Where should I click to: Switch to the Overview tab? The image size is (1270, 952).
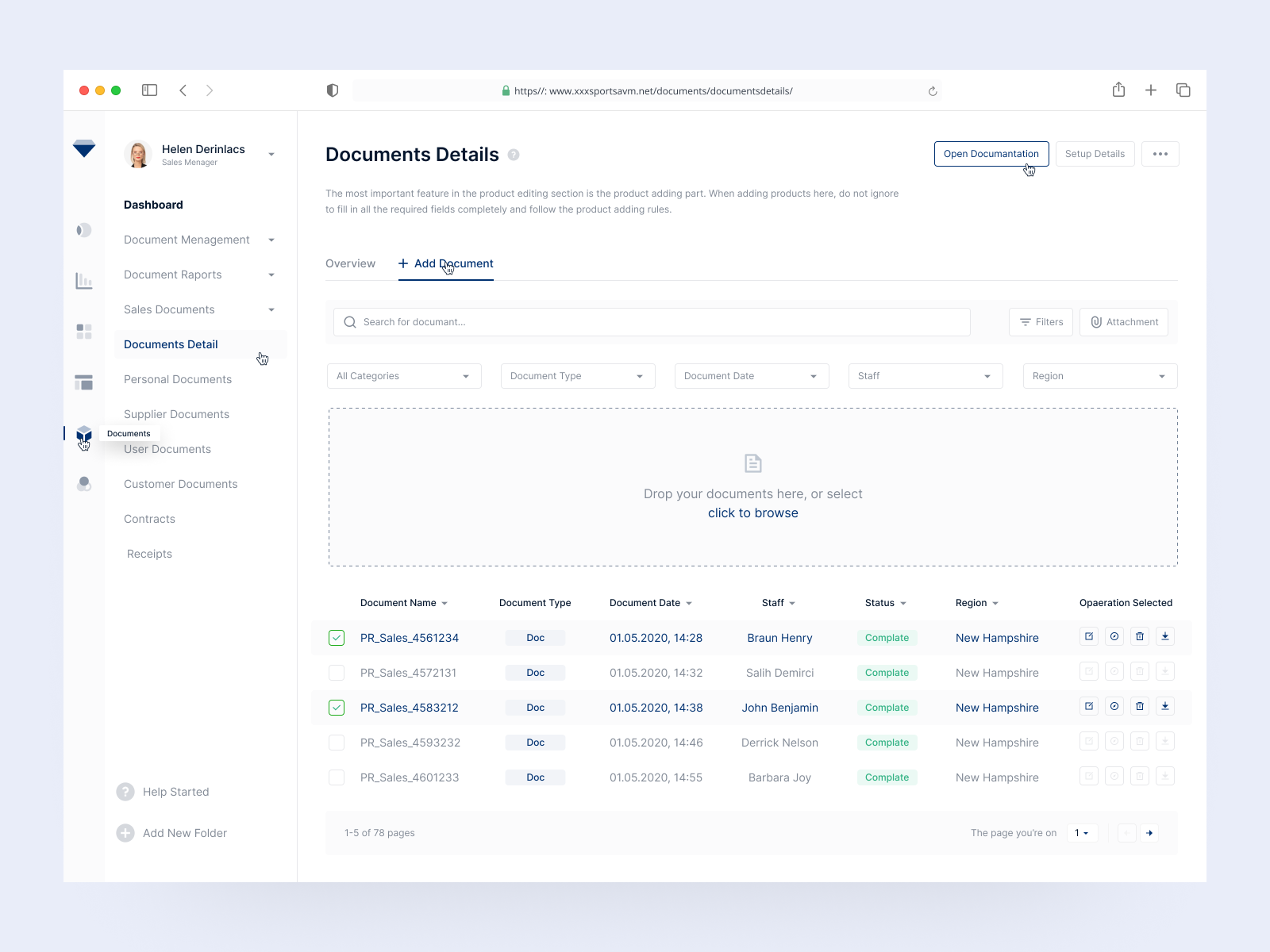pyautogui.click(x=350, y=263)
